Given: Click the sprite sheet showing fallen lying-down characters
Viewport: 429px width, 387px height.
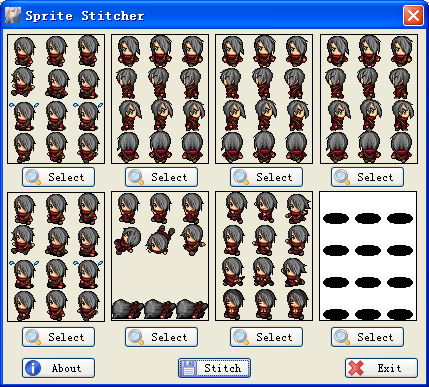Looking at the screenshot, I should 160,256.
